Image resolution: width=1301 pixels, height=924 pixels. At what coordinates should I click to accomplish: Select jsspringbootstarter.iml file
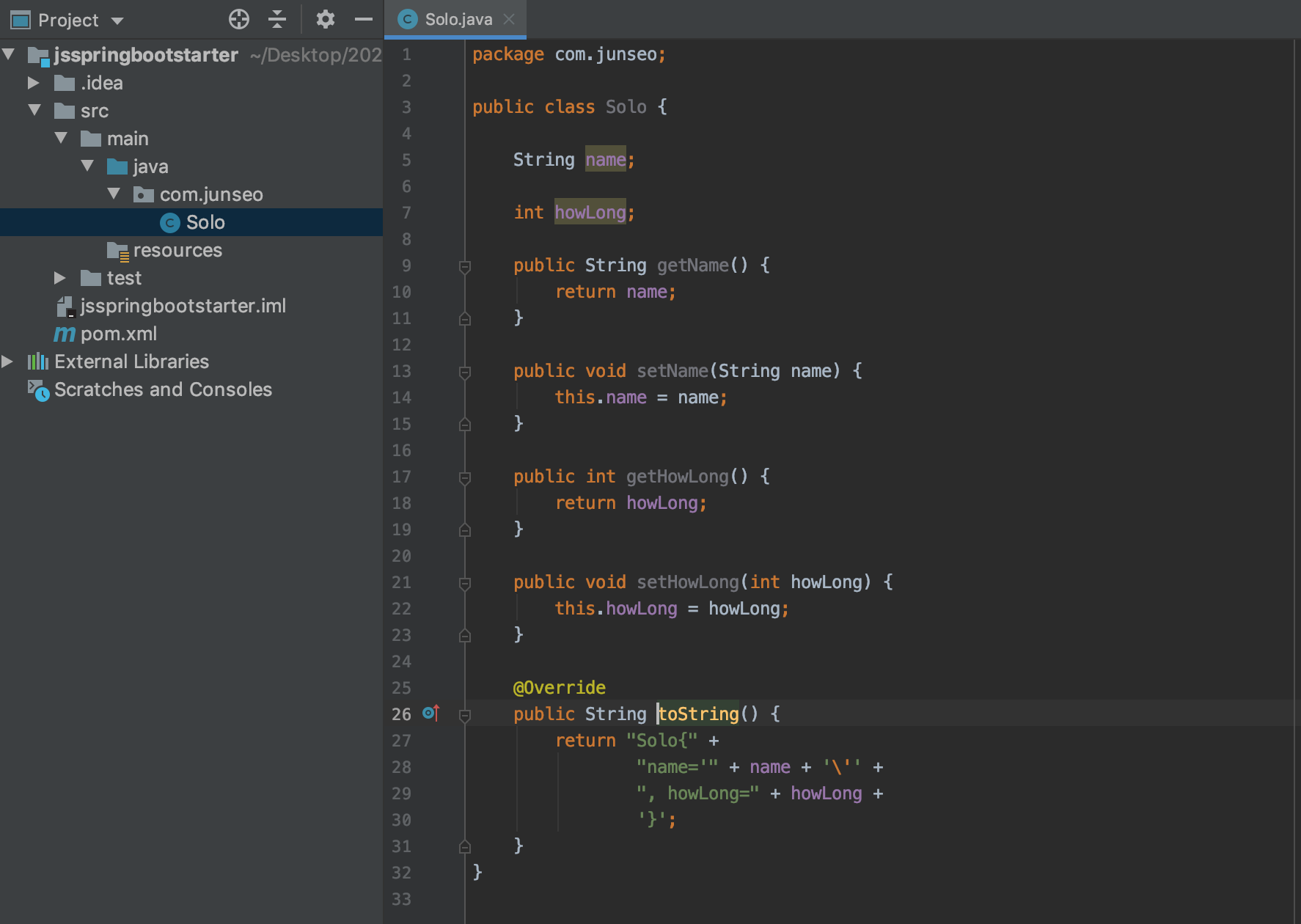tap(183, 306)
